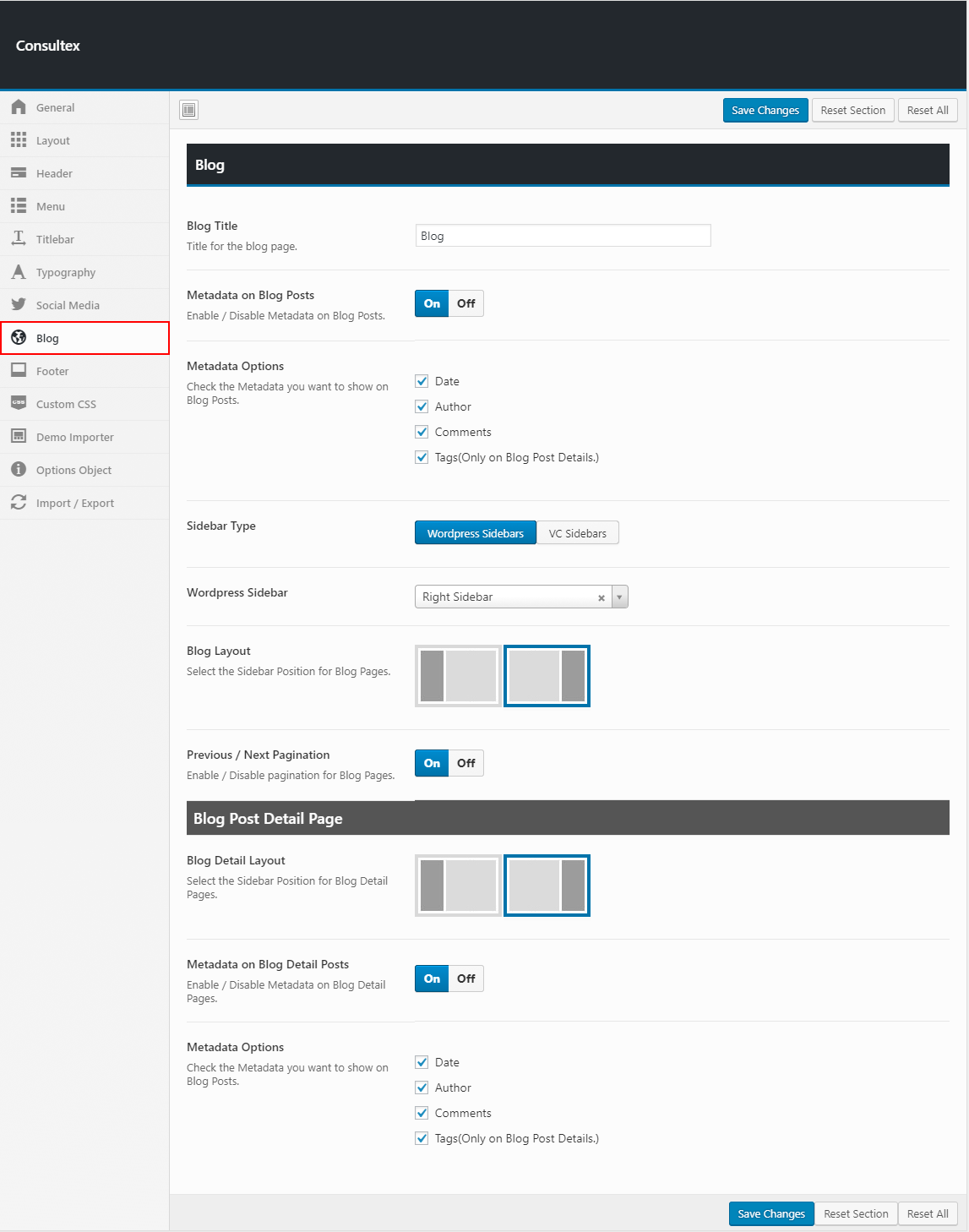Click the top Save Changes button
969x1232 pixels.
click(765, 111)
